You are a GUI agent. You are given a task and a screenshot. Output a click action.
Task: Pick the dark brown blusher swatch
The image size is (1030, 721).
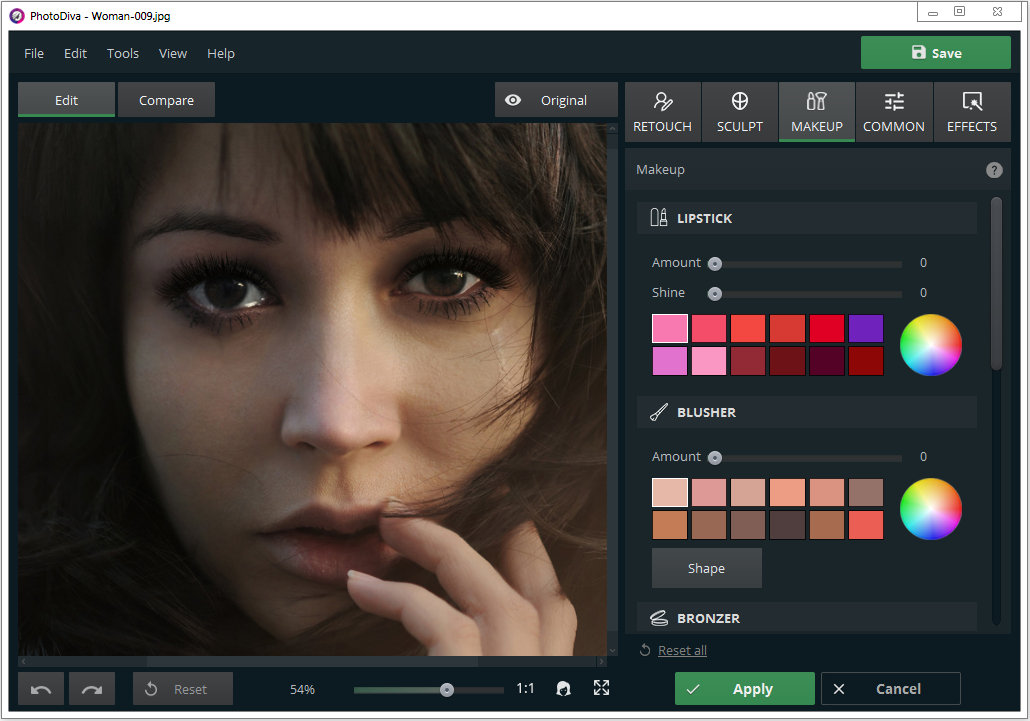click(x=787, y=525)
